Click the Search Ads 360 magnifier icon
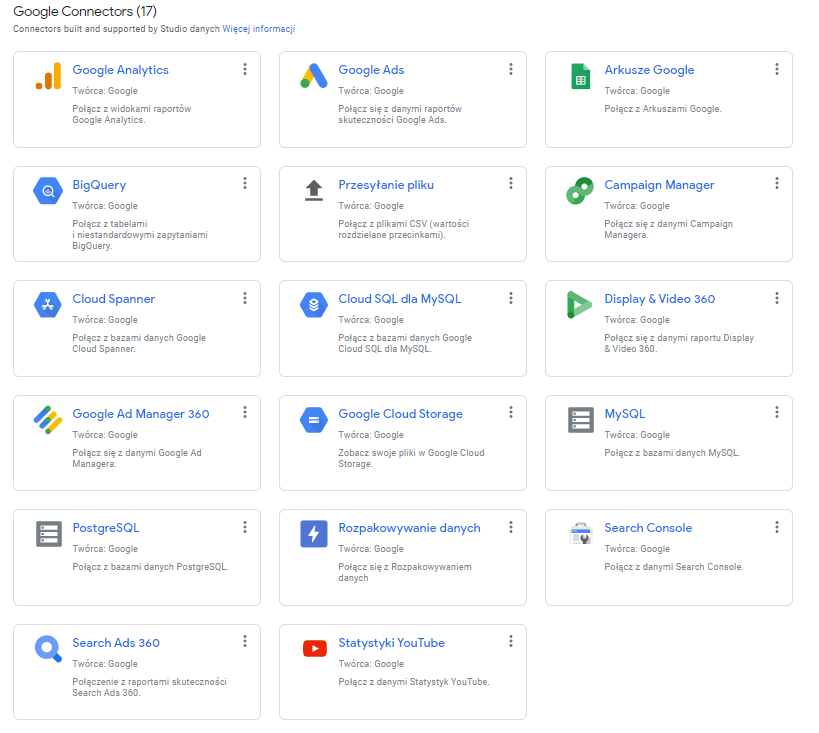Image resolution: width=819 pixels, height=733 pixels. [x=48, y=649]
